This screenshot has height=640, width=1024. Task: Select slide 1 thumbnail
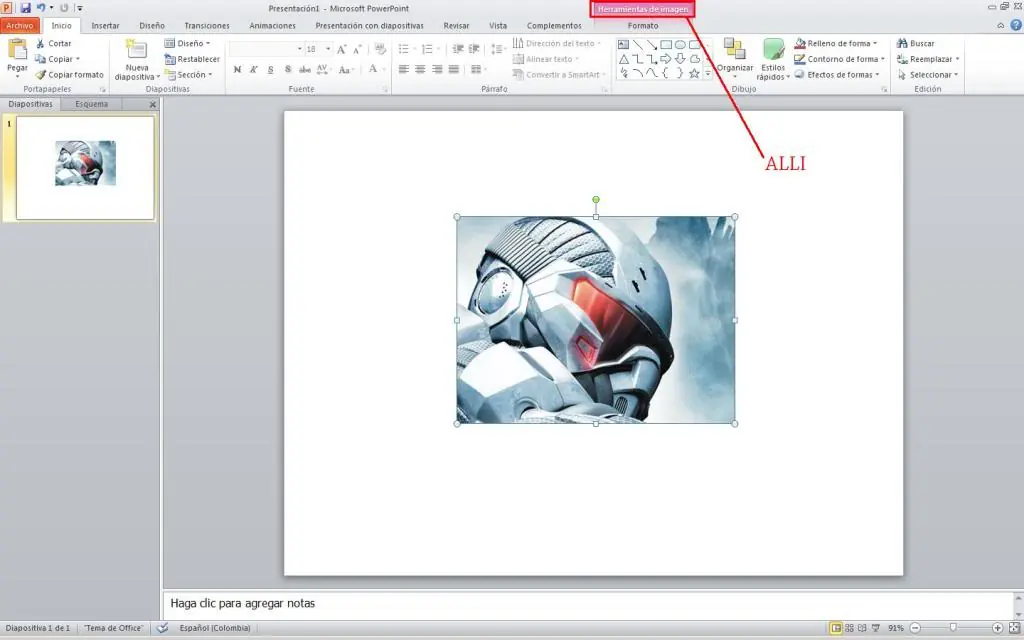point(85,168)
